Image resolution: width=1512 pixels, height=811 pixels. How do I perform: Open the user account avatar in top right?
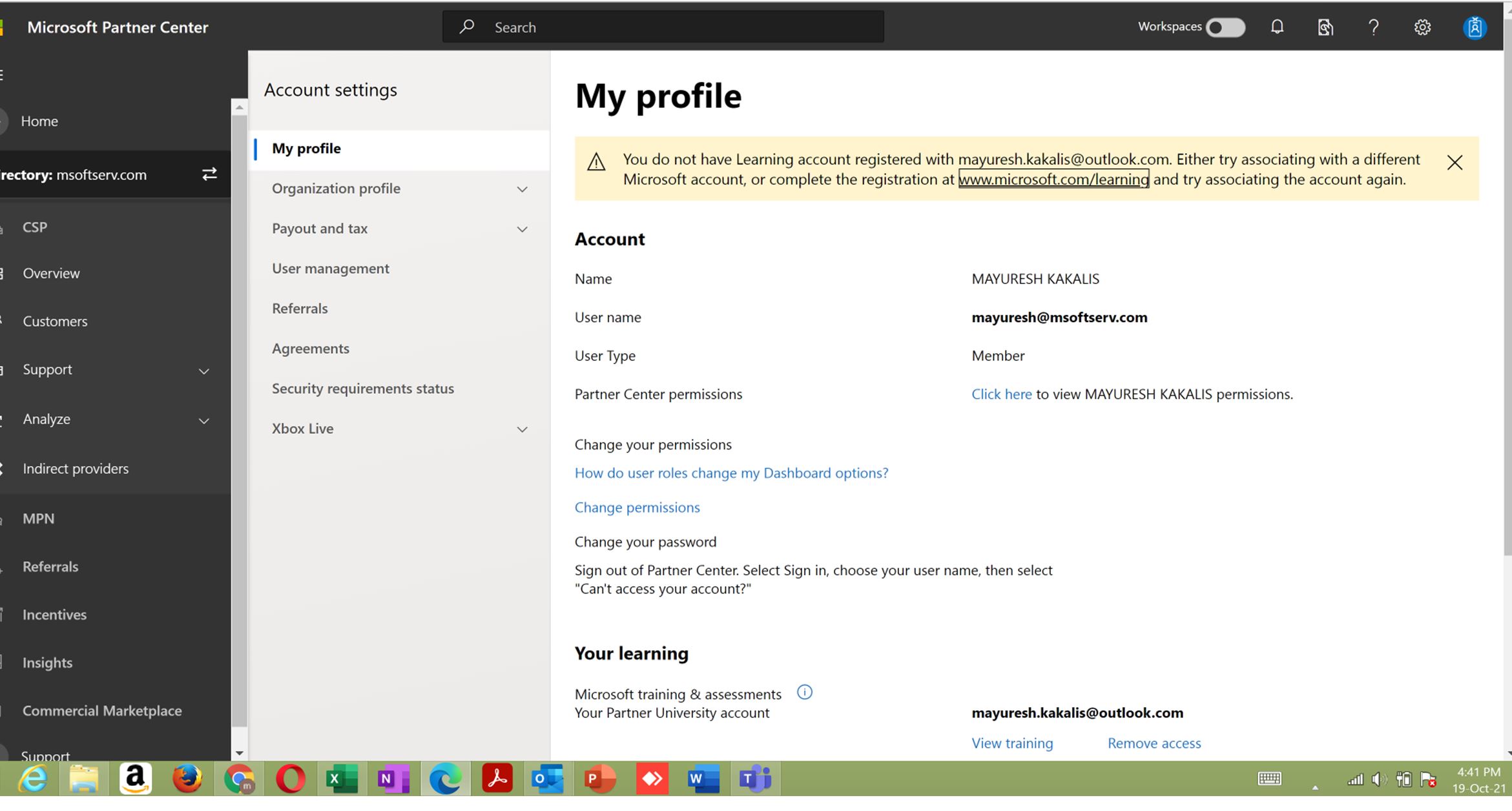click(1475, 26)
